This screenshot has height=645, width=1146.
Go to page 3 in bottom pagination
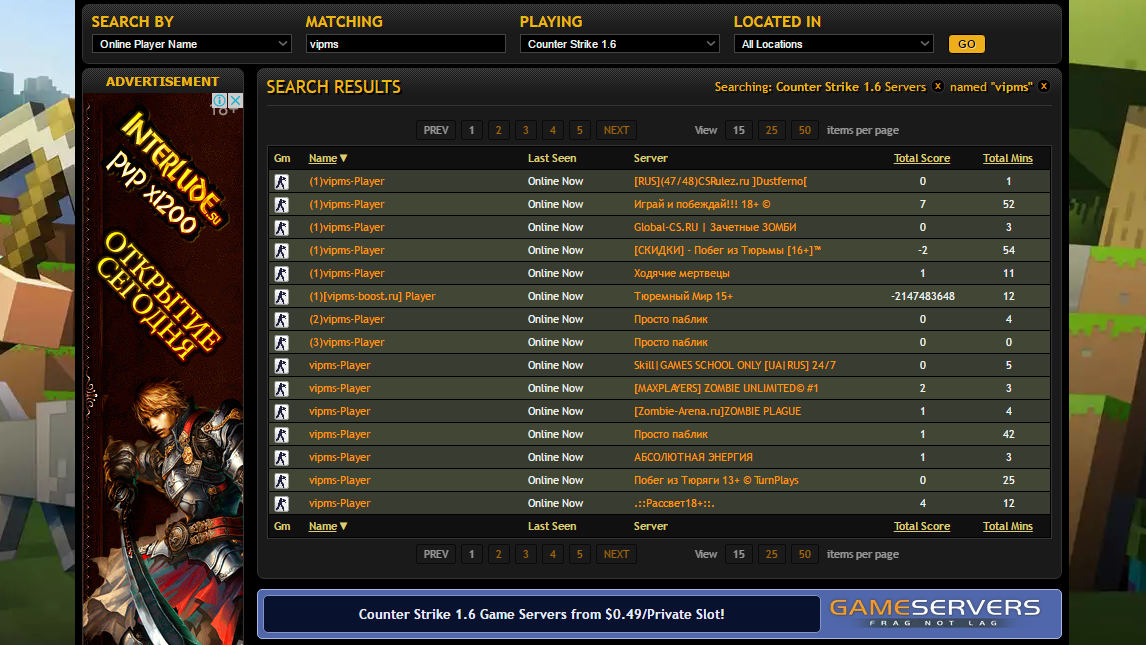click(x=525, y=554)
